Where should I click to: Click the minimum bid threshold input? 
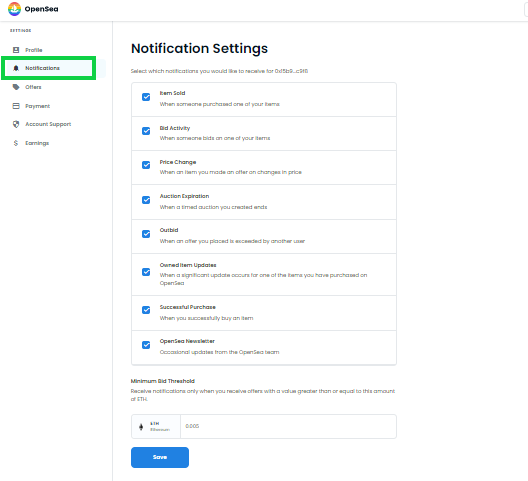click(288, 426)
